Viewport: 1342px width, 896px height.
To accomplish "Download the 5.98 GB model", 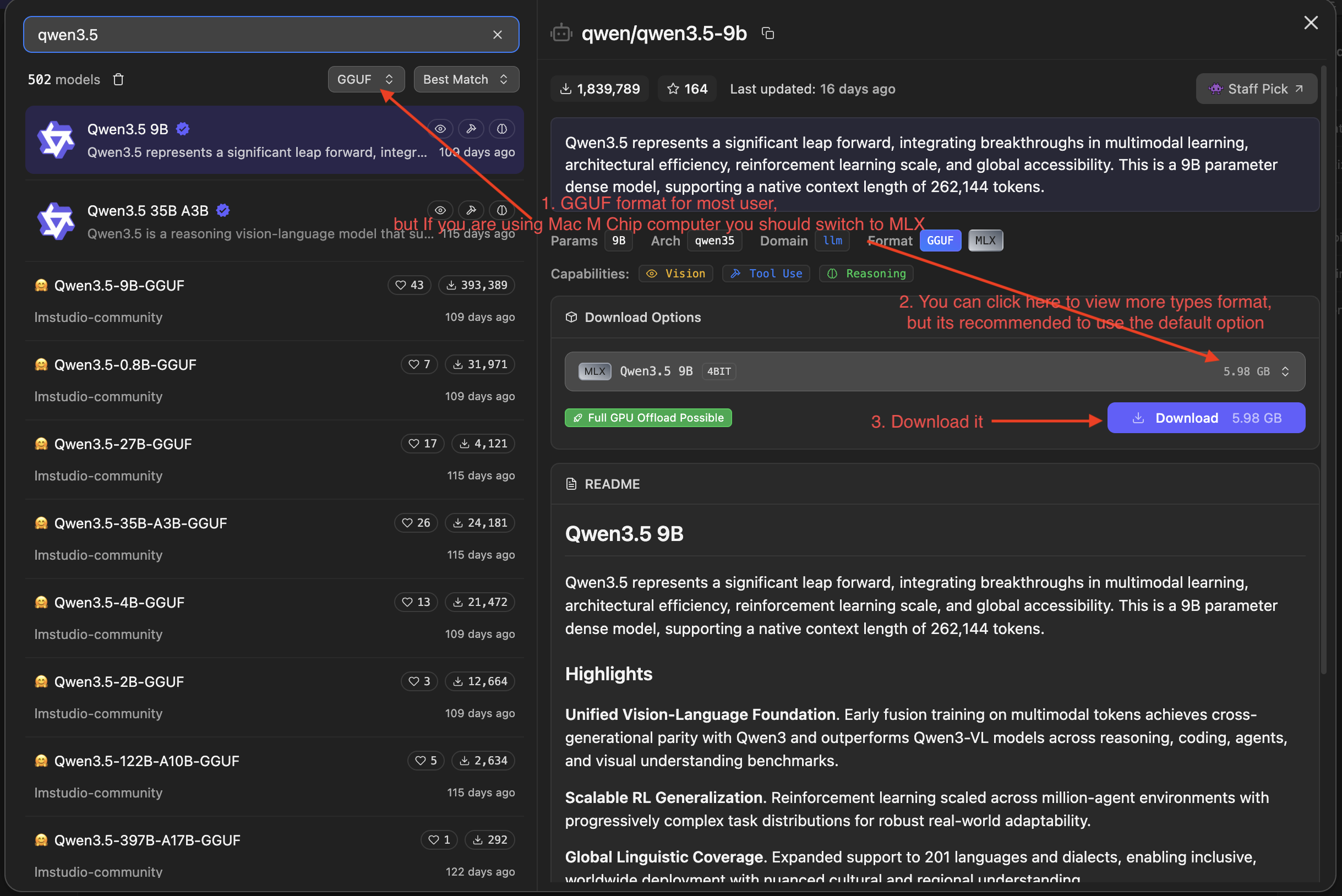I will tap(1206, 418).
